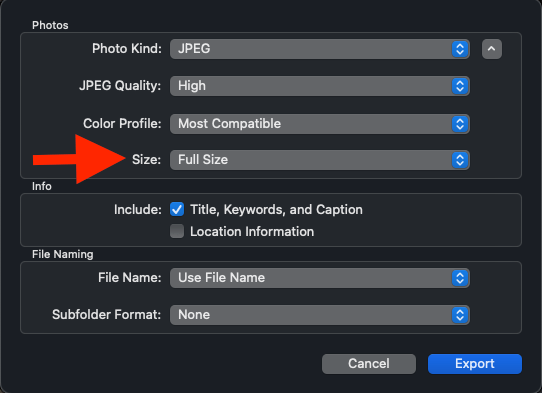This screenshot has width=542, height=393.
Task: Open the Use File Name dropdown
Action: pos(320,278)
